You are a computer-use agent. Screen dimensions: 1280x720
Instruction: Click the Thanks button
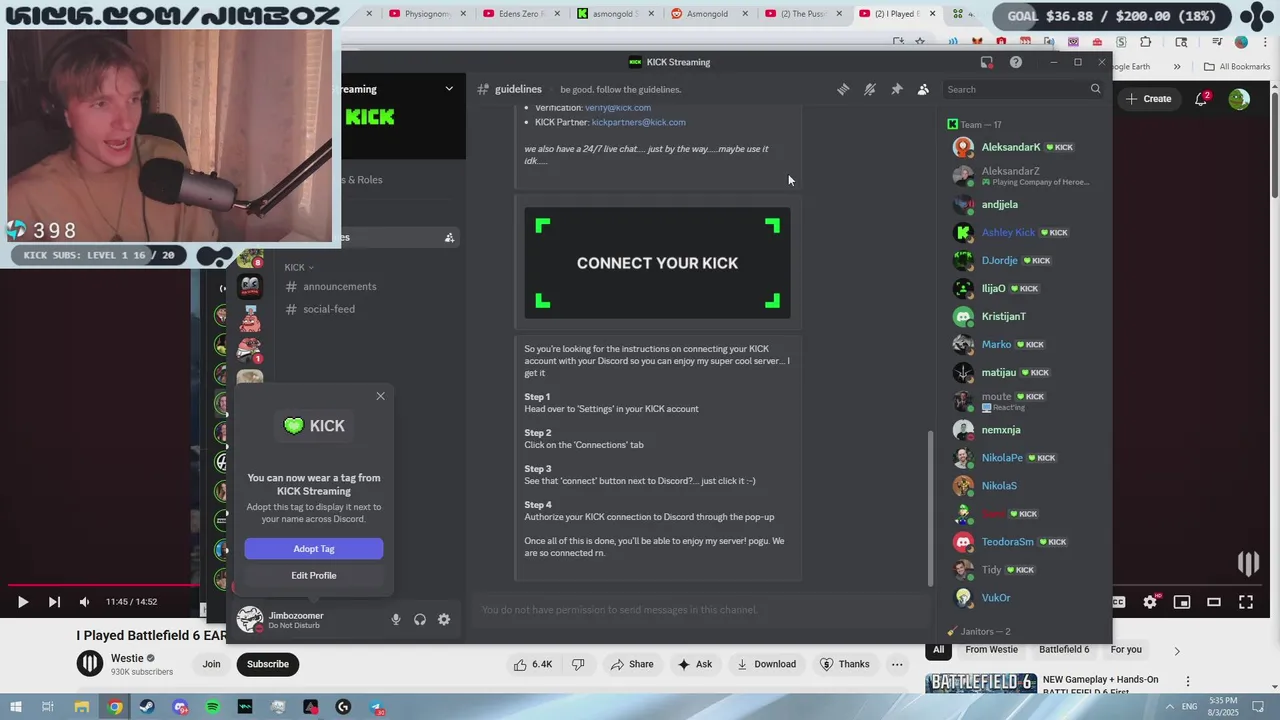point(845,664)
